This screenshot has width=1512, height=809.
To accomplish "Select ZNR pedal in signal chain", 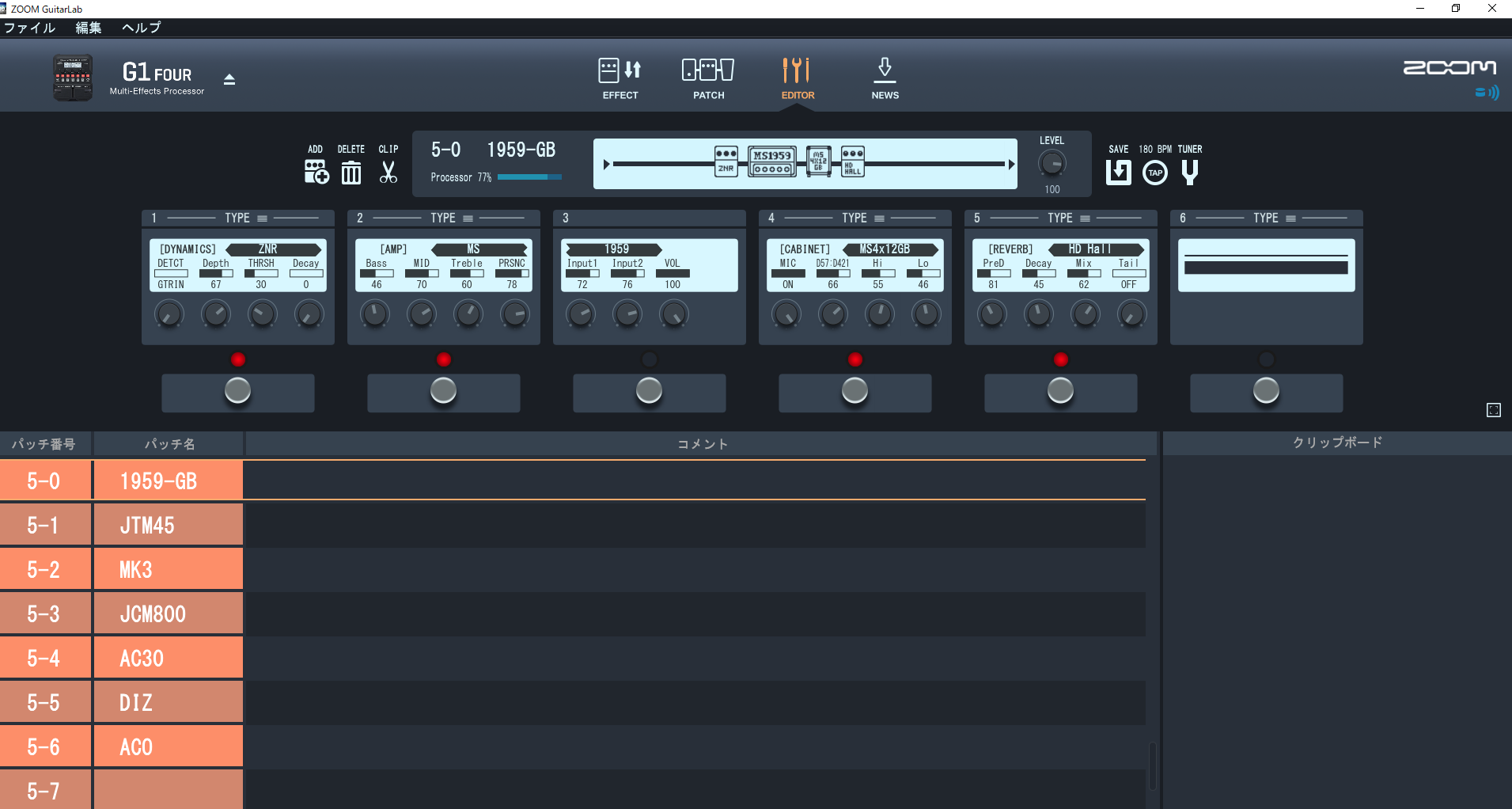I will (726, 161).
